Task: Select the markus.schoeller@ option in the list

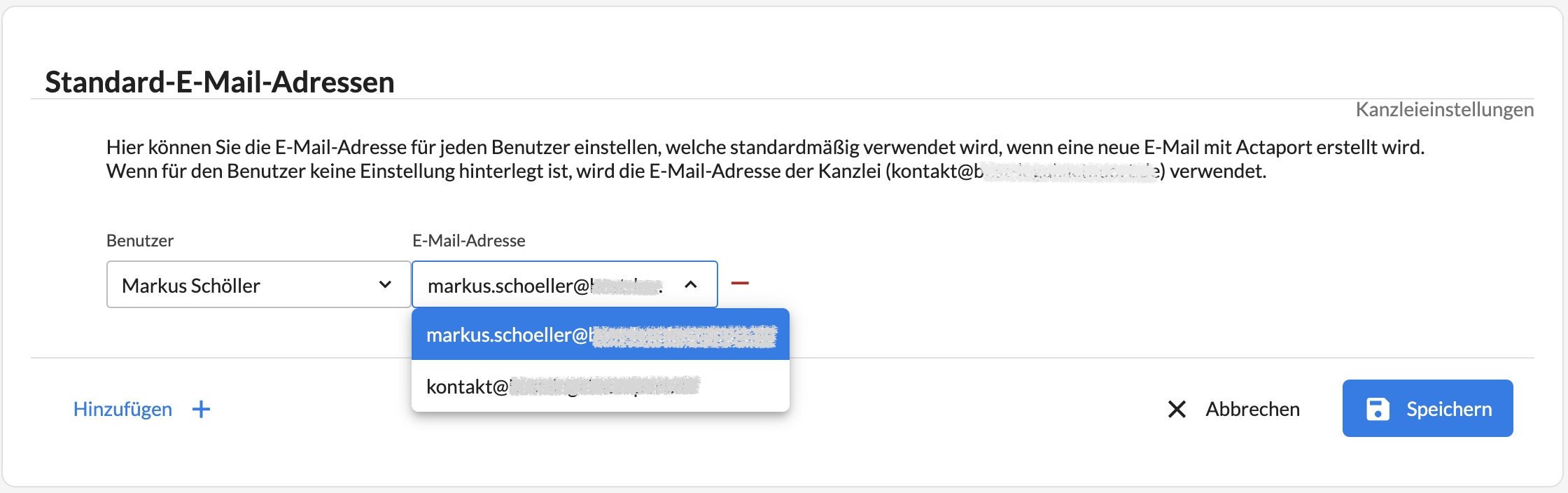Action: [601, 335]
